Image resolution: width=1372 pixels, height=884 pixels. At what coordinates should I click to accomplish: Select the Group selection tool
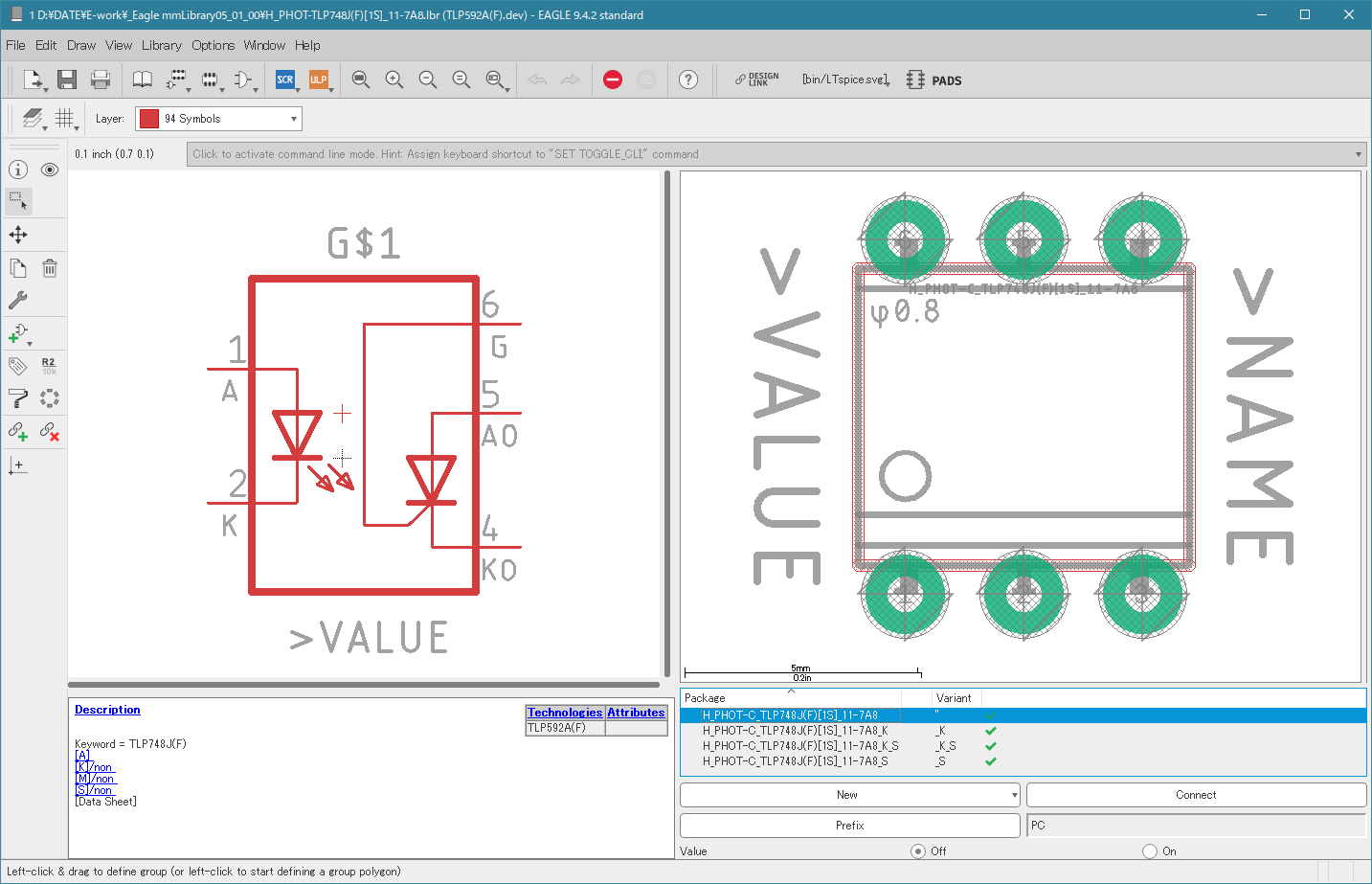pos(18,201)
